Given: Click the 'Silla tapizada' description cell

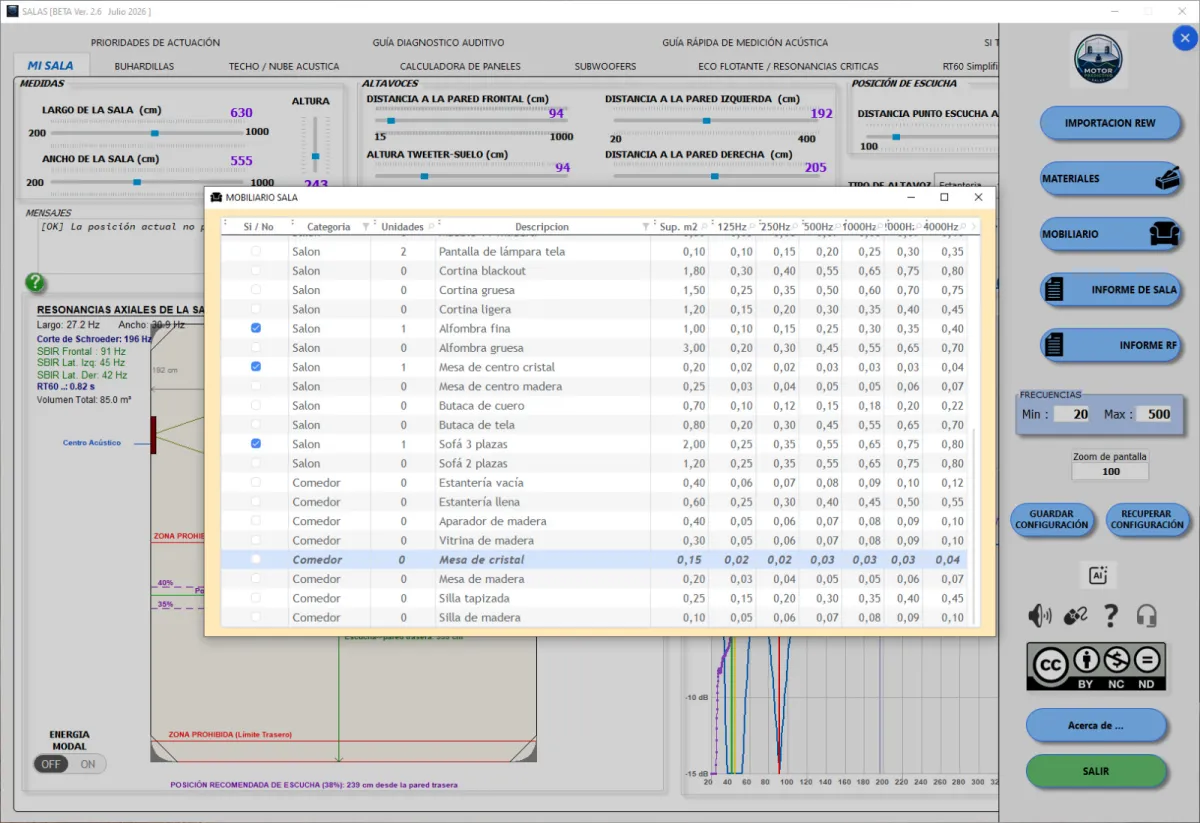Looking at the screenshot, I should click(x=543, y=598).
